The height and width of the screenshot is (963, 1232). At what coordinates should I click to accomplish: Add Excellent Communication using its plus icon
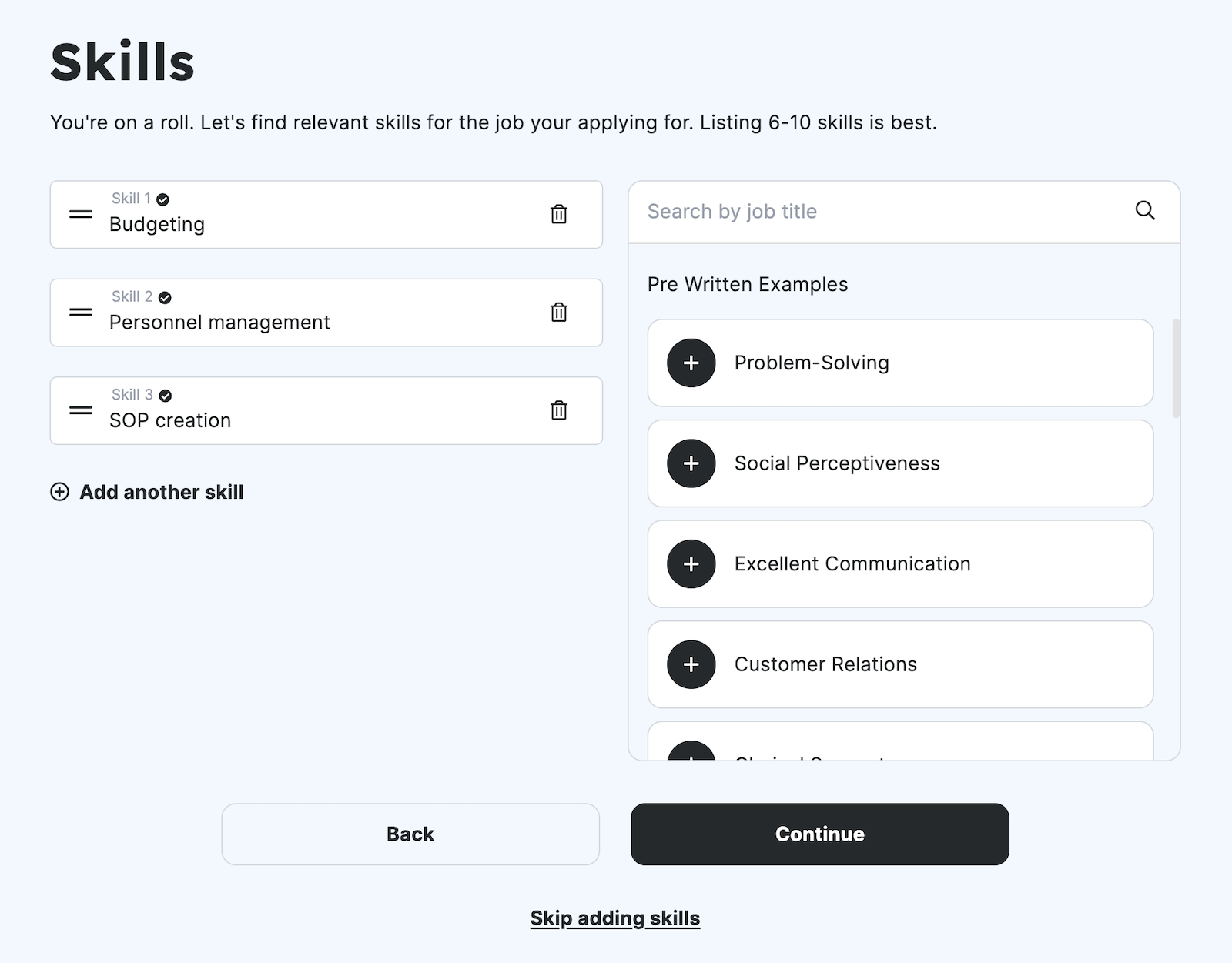tap(690, 563)
